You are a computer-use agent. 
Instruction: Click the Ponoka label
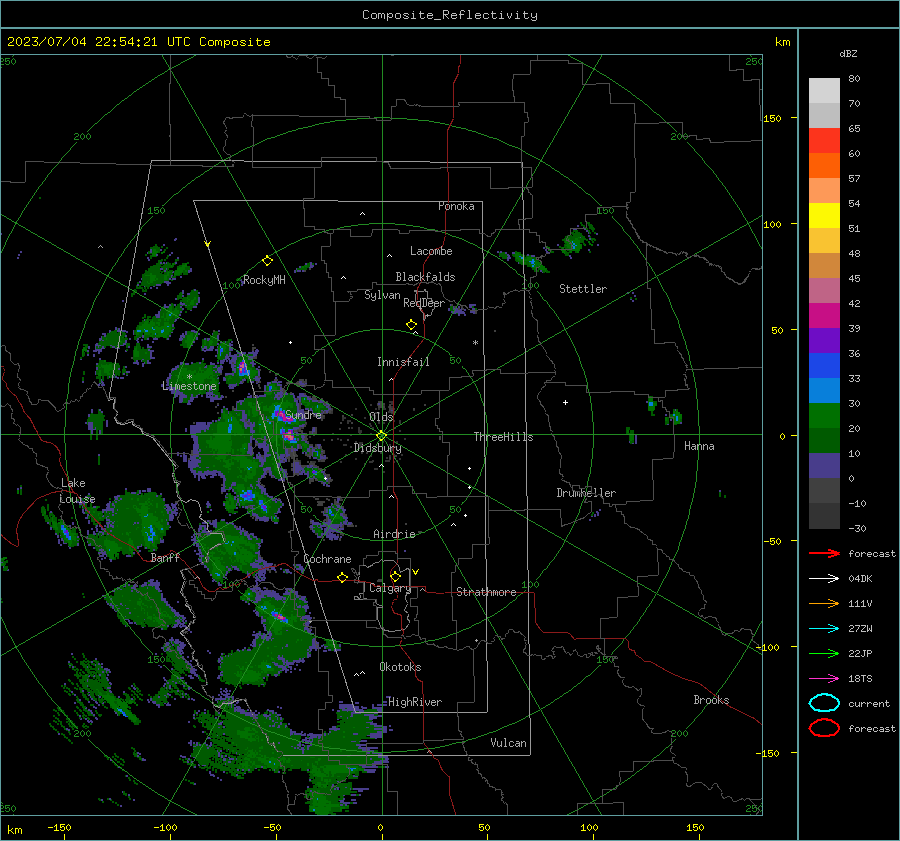[456, 207]
